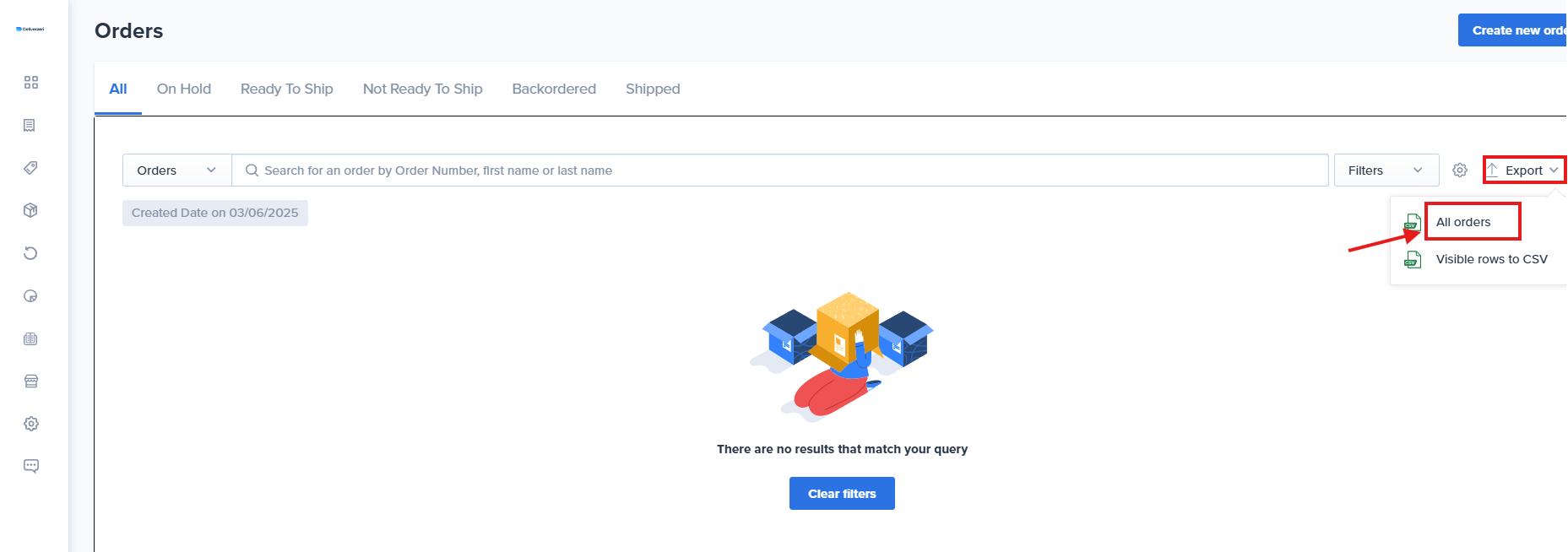Select the Backordered tab
Image resolution: width=1568 pixels, height=552 pixels.
[x=554, y=89]
